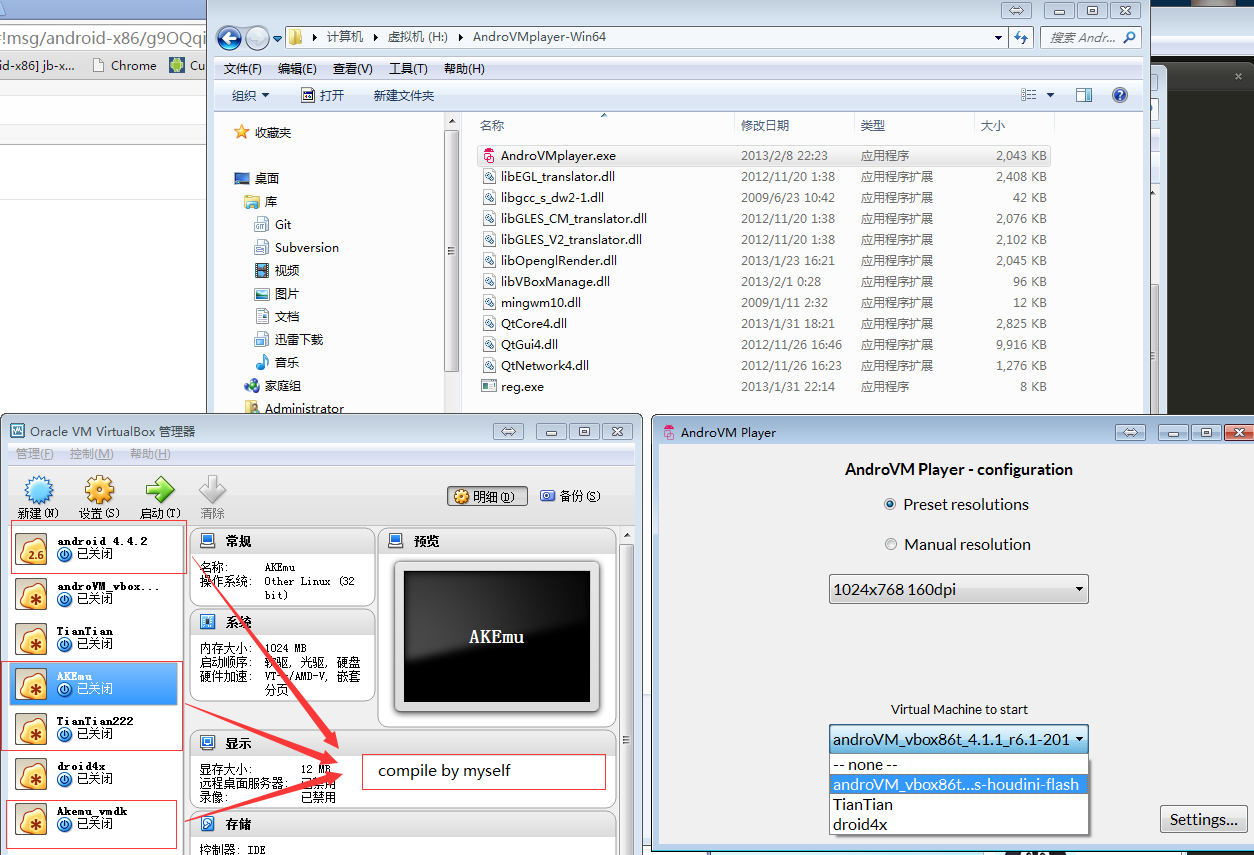Open VirtualBox Manage (管理) menu
This screenshot has width=1254, height=855.
(x=35, y=454)
